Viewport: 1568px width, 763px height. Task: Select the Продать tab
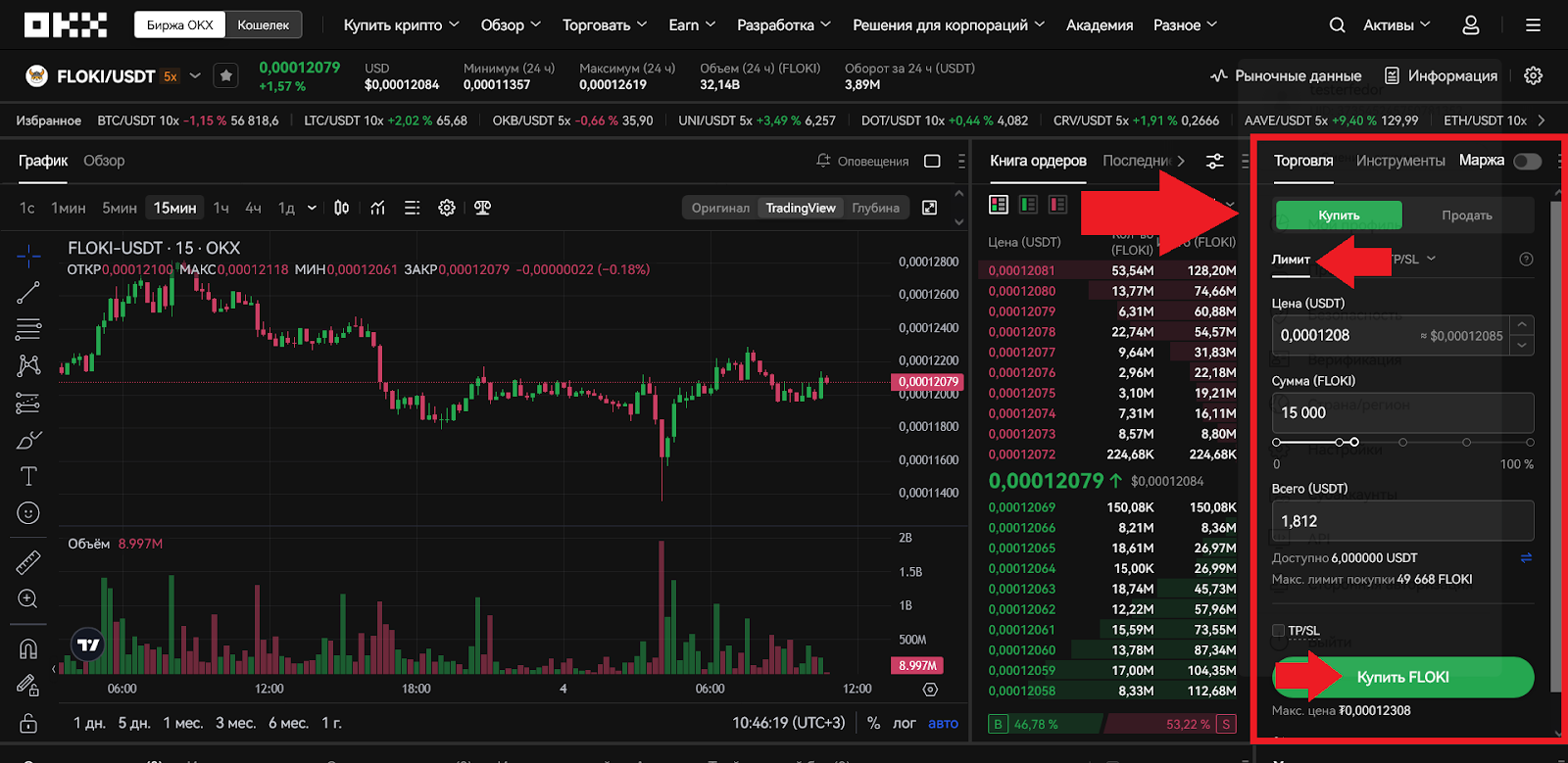(1467, 215)
